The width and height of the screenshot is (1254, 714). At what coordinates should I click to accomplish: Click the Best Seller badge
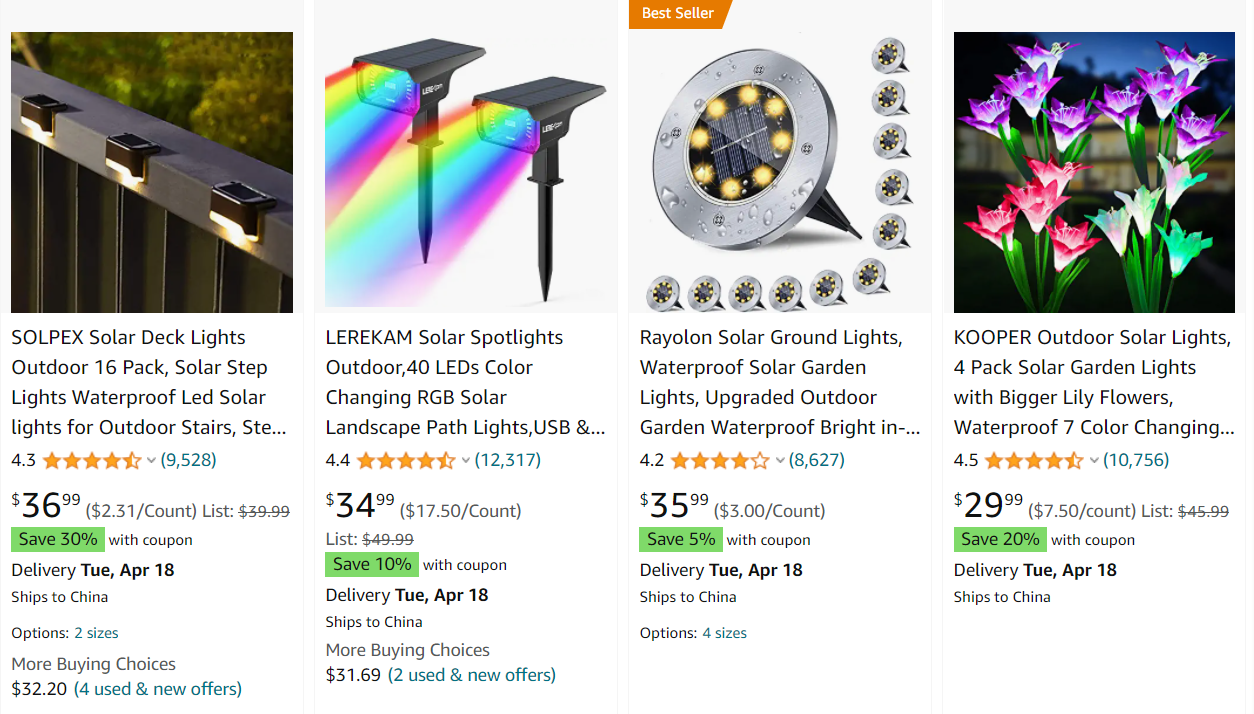tap(678, 13)
